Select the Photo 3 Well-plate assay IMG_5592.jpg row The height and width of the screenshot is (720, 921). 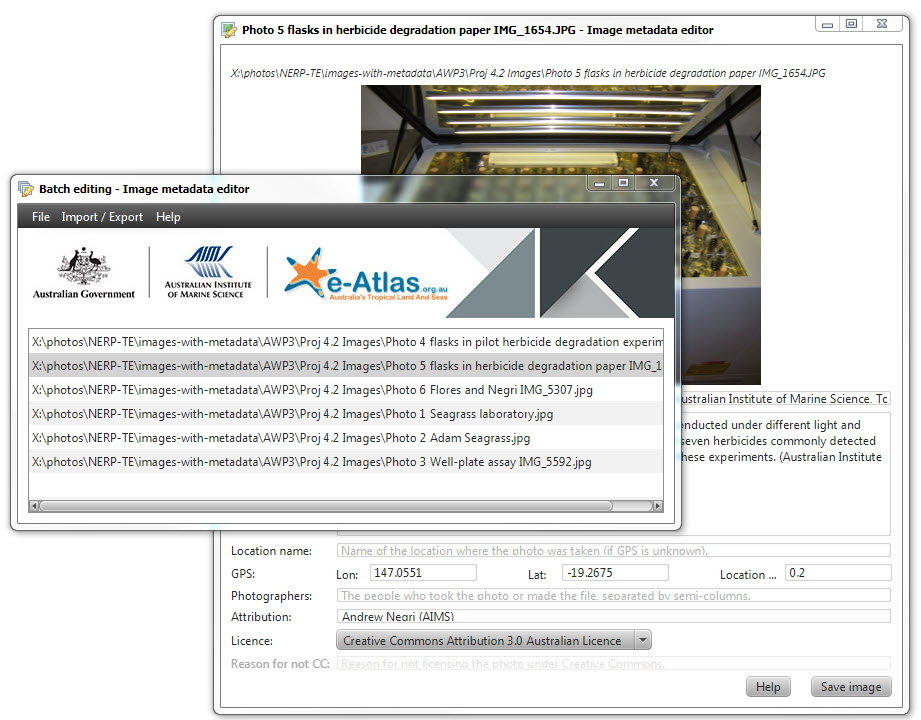(346, 462)
